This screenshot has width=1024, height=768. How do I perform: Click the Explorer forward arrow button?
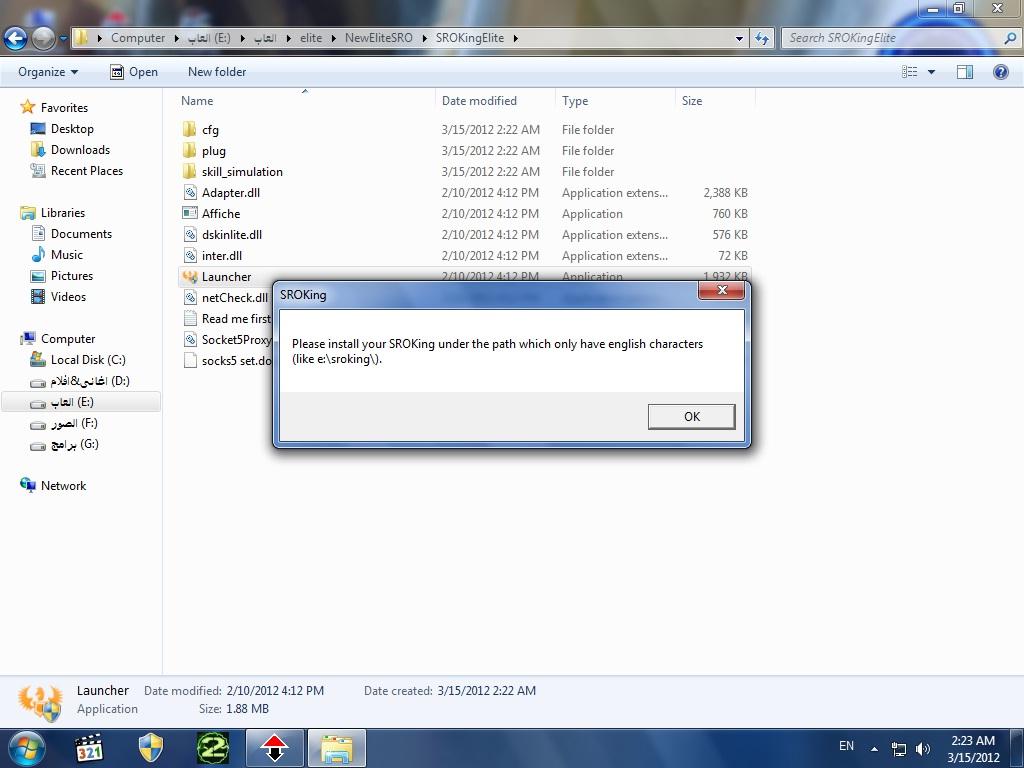tap(44, 38)
